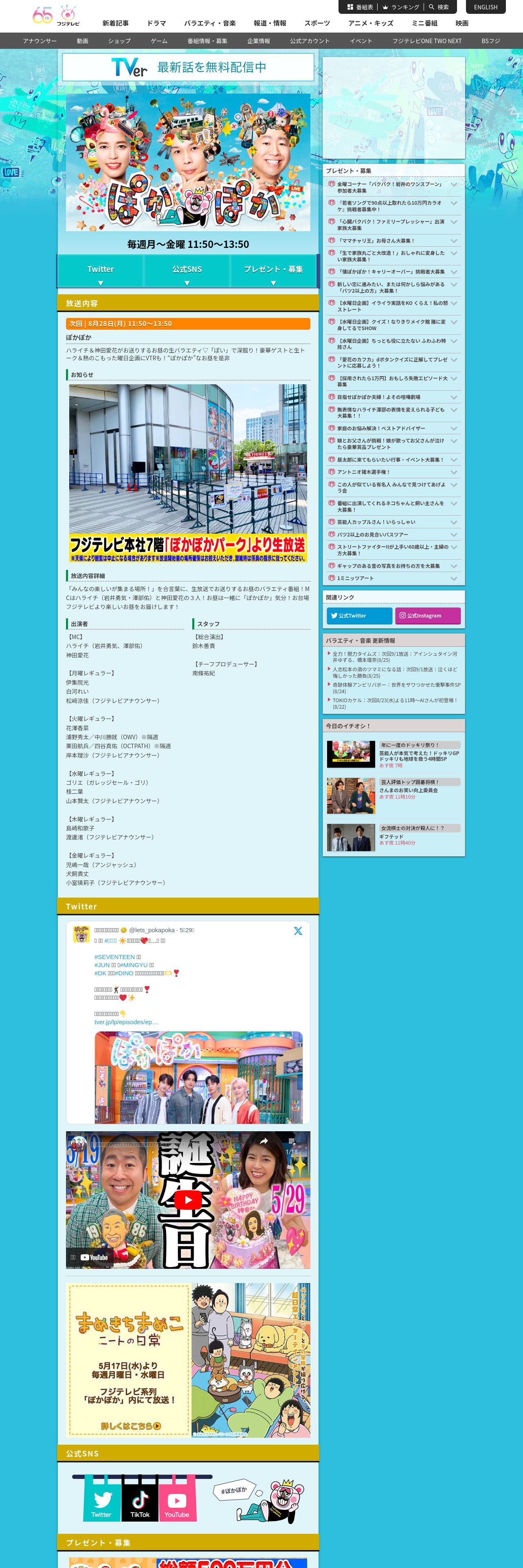The width and height of the screenshot is (523, 1568).
Task: Go to 番組情報・募集 in sub navigation
Action: (x=207, y=41)
